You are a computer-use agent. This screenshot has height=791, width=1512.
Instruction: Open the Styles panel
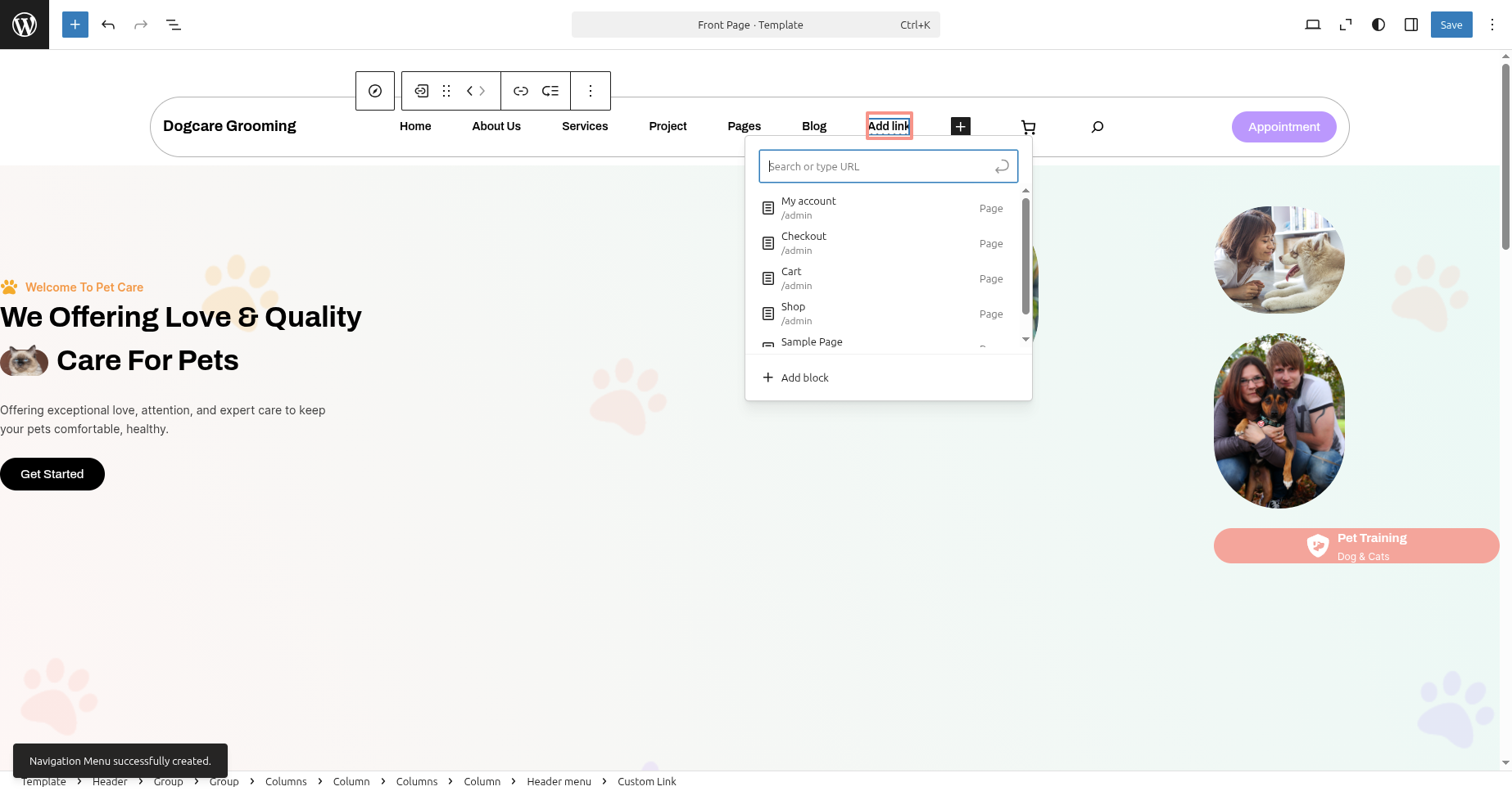1378,25
